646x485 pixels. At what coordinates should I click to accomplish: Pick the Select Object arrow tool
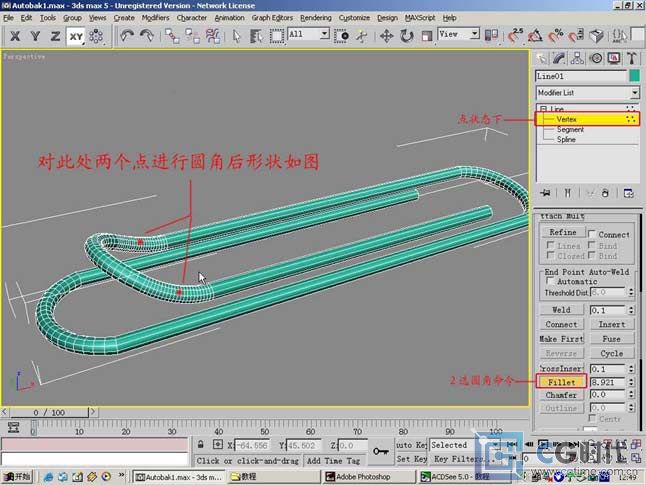click(236, 36)
